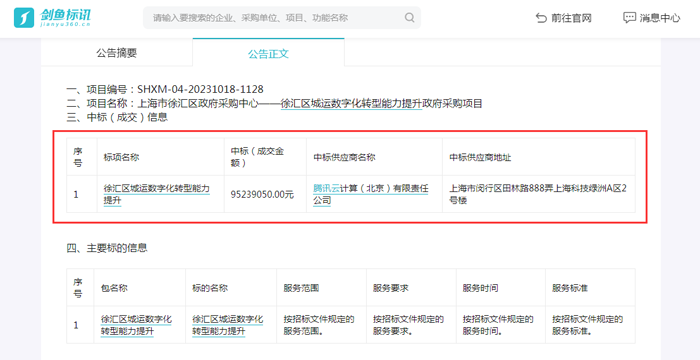Open link in 标的名称 column cell
Viewport: 700px width, 360px height.
tap(228, 325)
